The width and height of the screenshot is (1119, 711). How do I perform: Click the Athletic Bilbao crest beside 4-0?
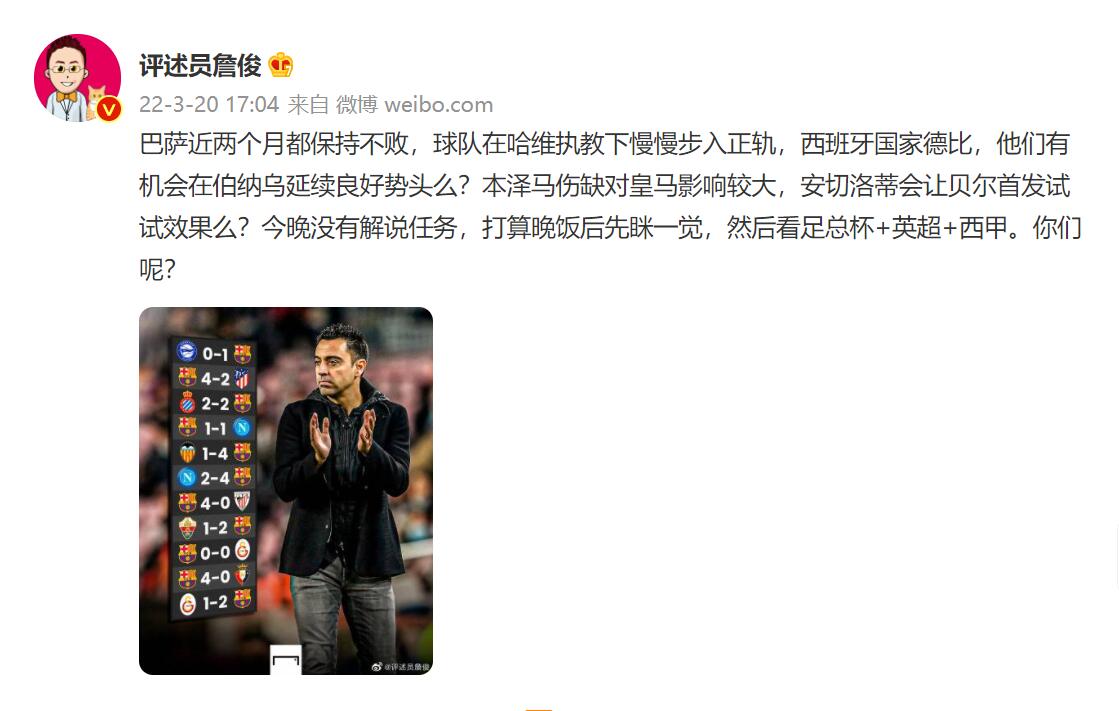click(x=242, y=502)
